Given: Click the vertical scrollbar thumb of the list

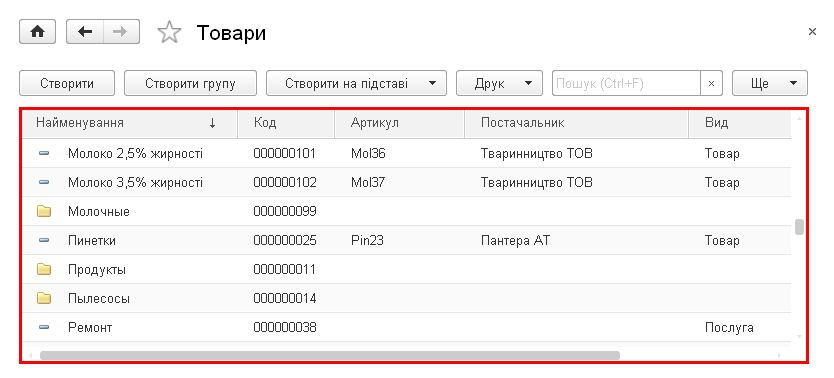Looking at the screenshot, I should [x=799, y=226].
